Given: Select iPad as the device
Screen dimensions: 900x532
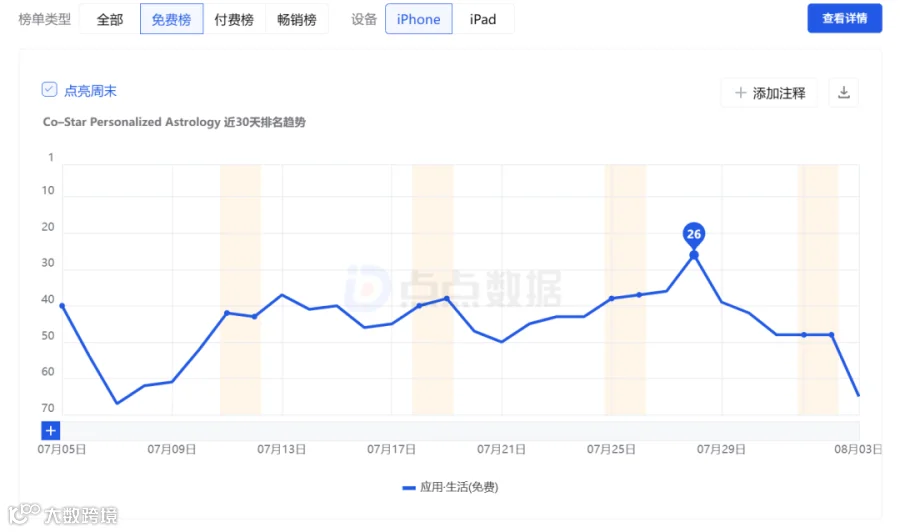Looking at the screenshot, I should (483, 19).
